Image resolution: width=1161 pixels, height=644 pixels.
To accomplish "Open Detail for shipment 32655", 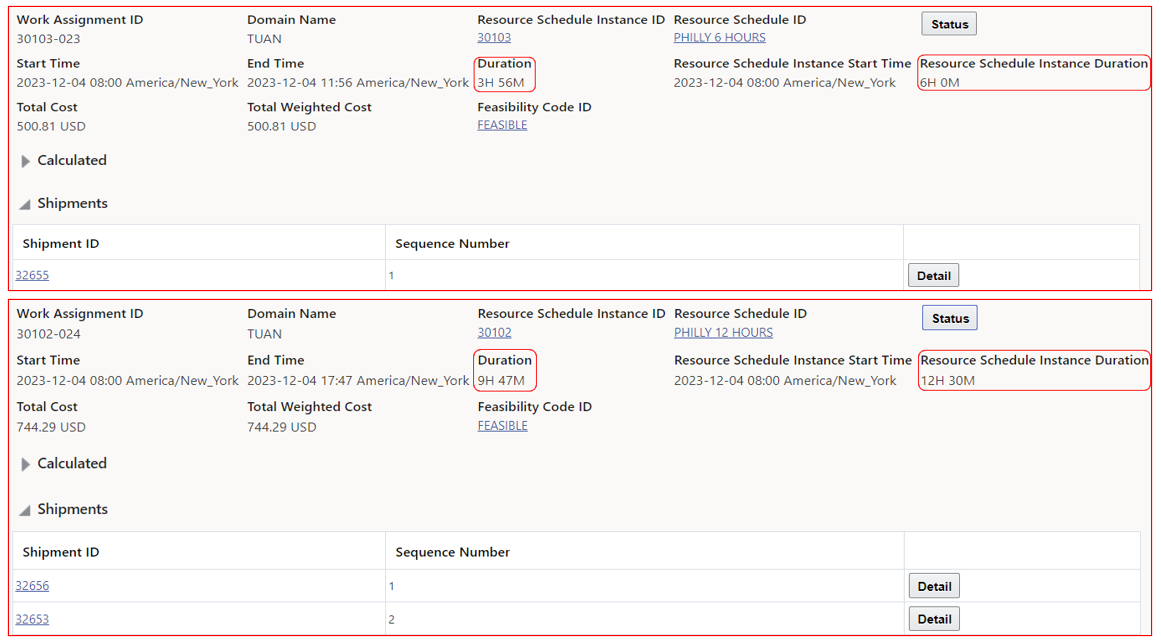I will point(933,275).
